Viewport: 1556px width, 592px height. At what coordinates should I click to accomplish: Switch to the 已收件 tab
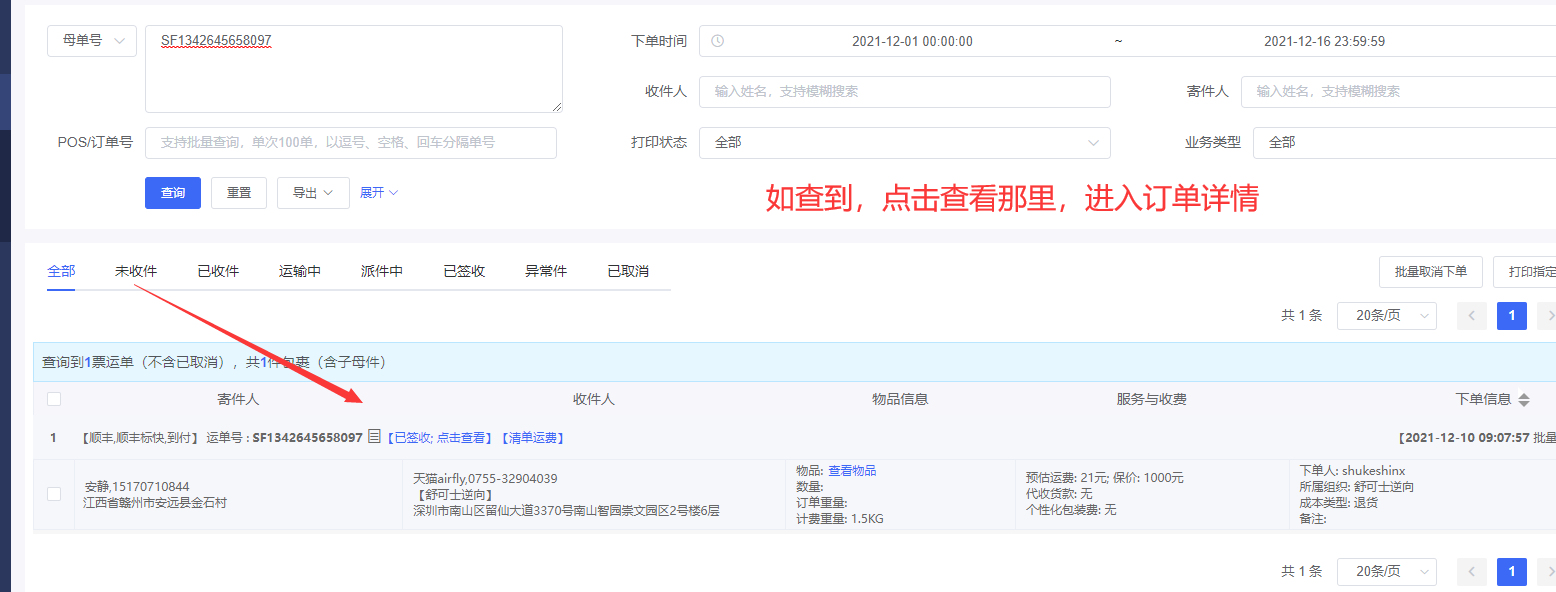tap(218, 271)
